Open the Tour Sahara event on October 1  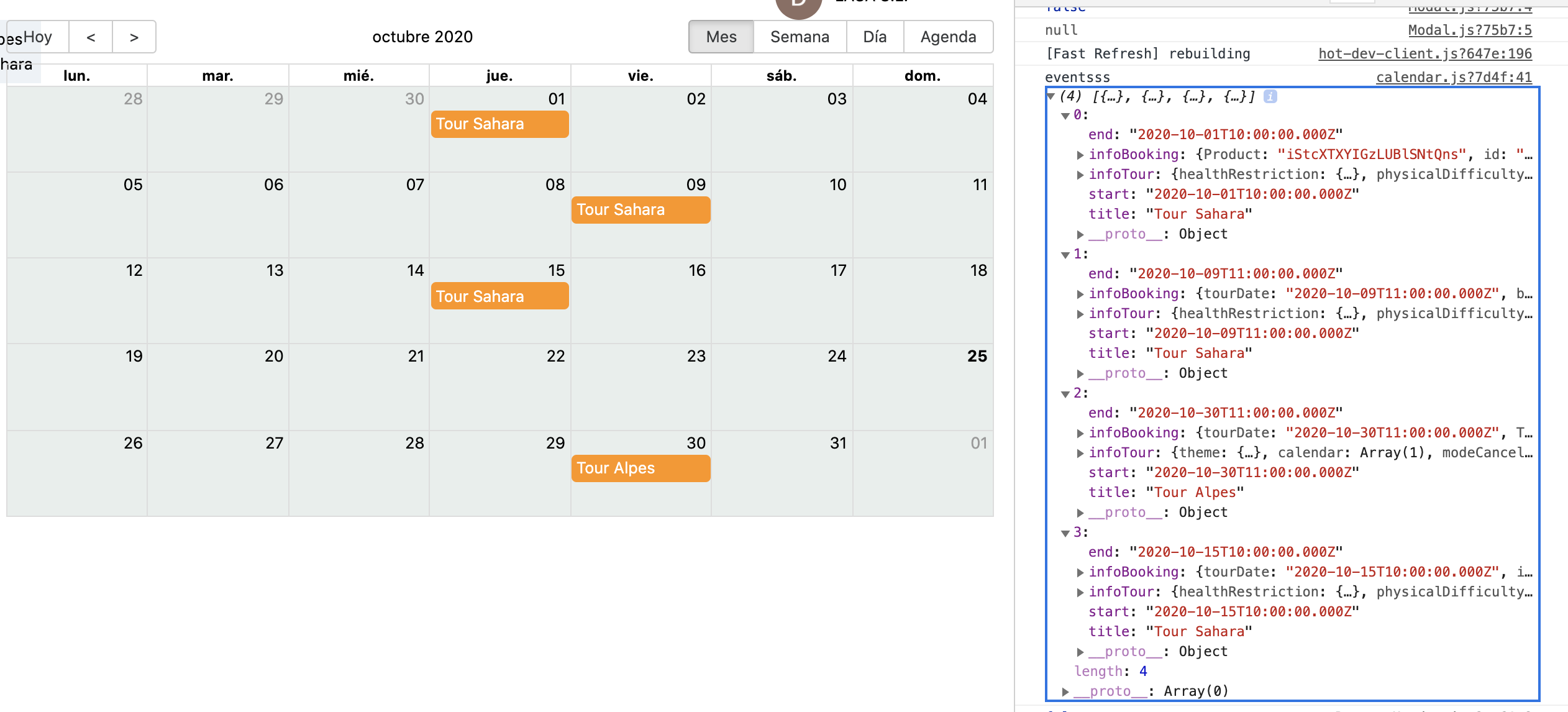pyautogui.click(x=499, y=124)
